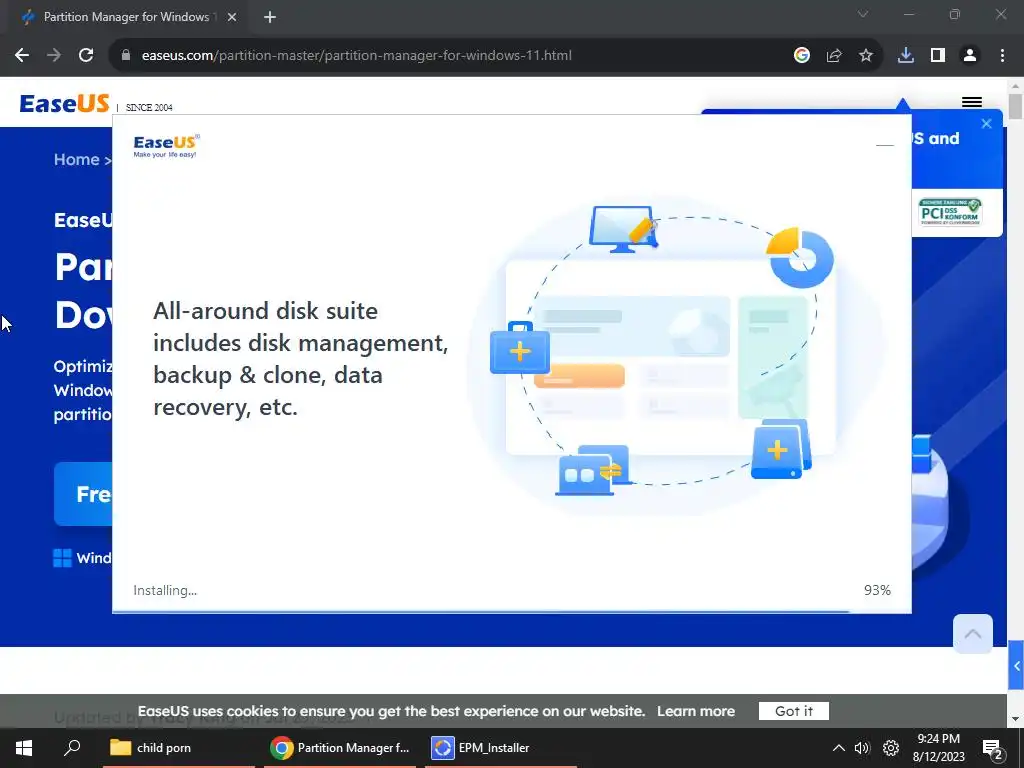The height and width of the screenshot is (768, 1024).
Task: Click the EaseUS website logo
Action: tap(64, 103)
